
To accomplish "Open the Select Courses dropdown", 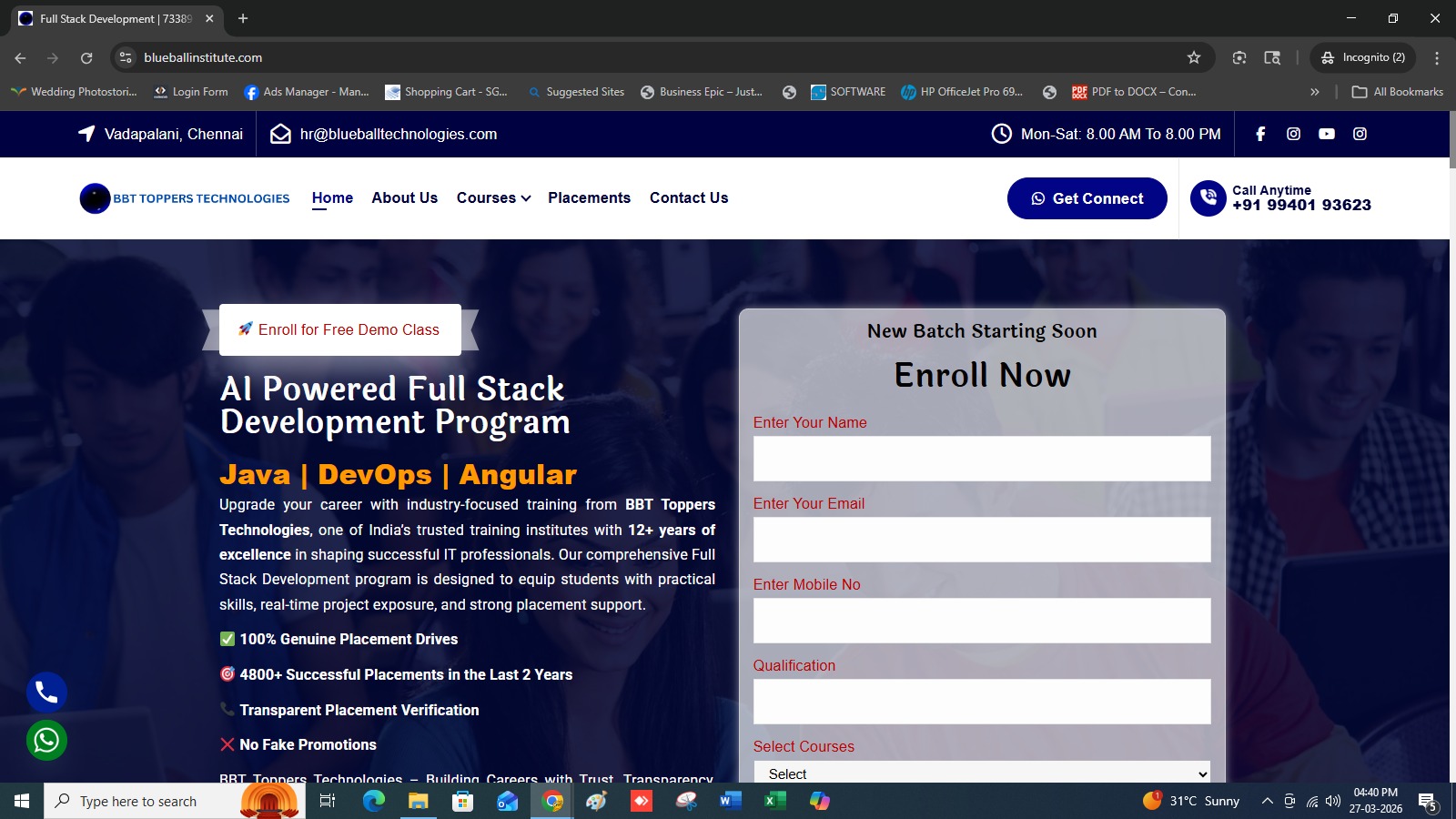I will (982, 773).
